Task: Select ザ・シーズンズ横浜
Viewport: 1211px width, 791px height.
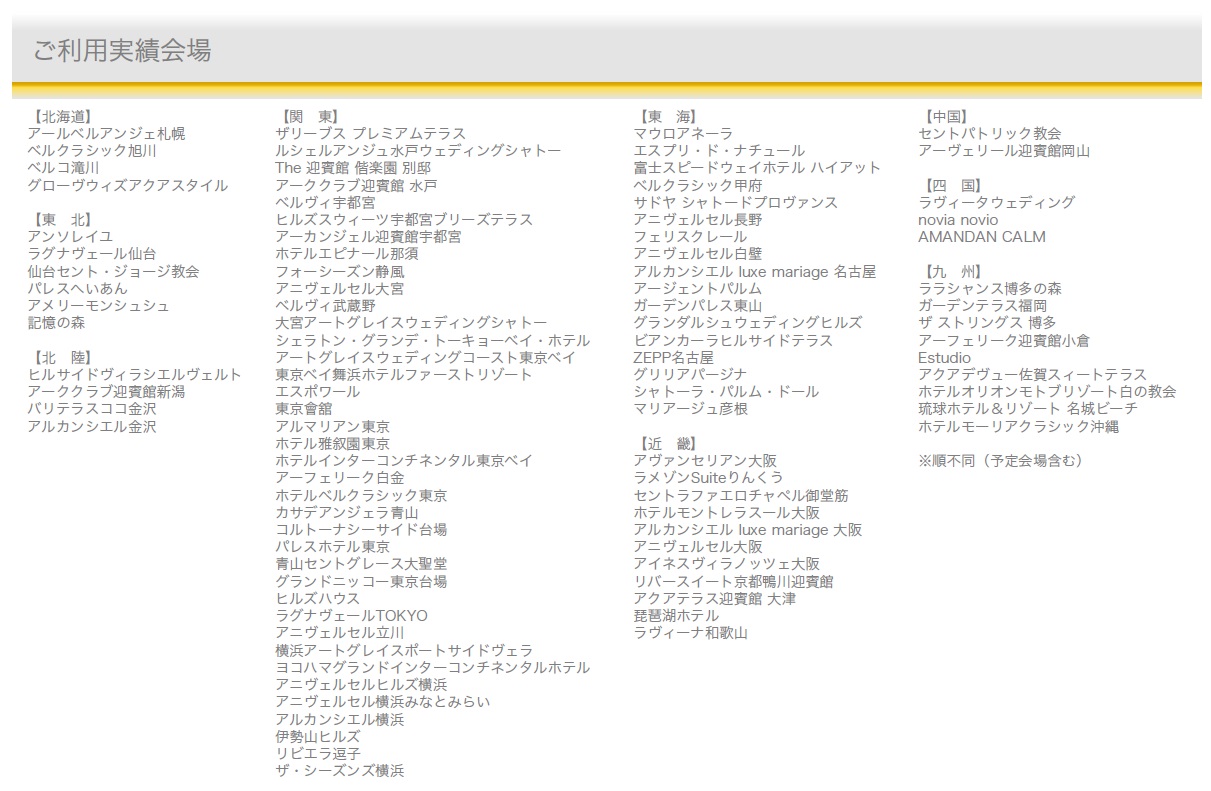Action: 340,770
